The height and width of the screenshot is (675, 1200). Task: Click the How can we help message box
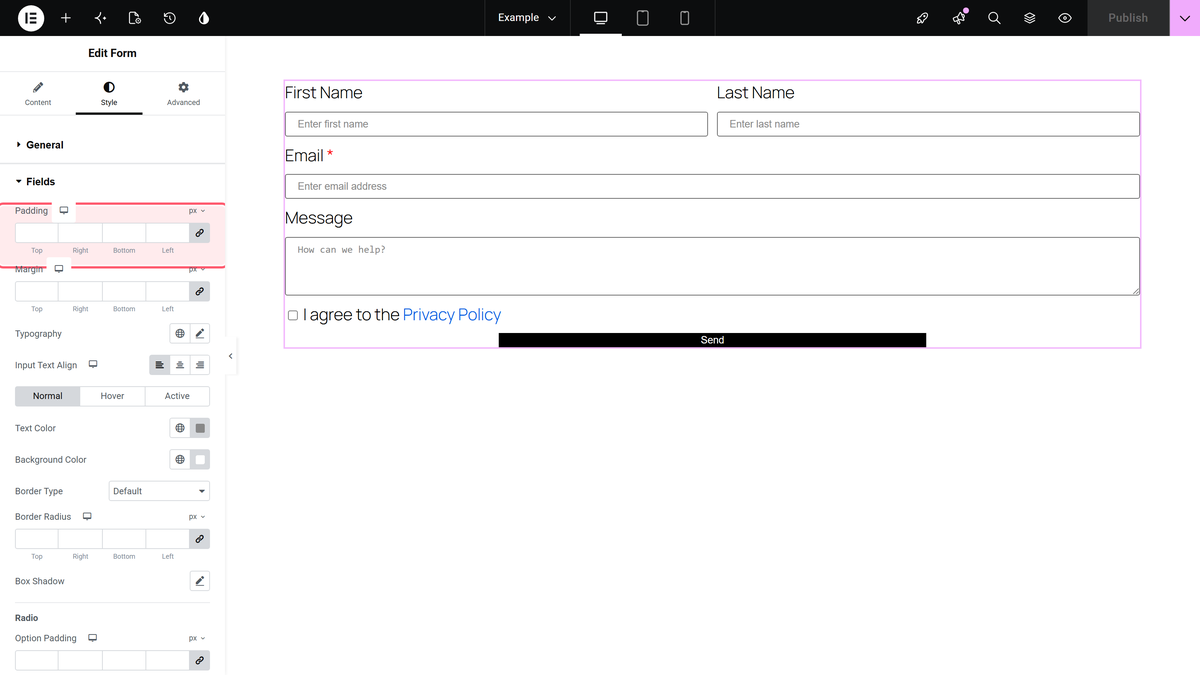[712, 266]
